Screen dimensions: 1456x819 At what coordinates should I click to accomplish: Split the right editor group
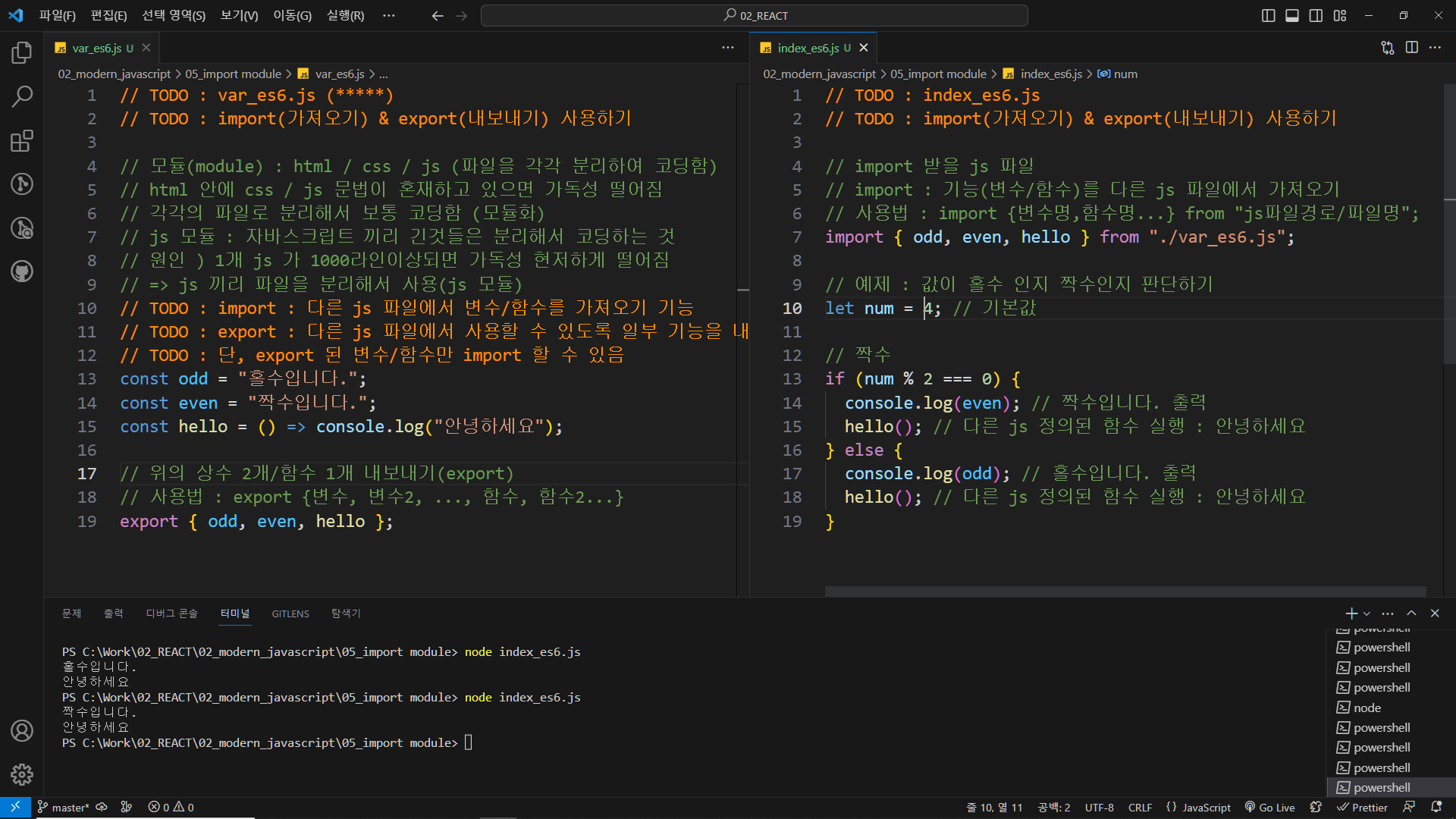pos(1411,48)
